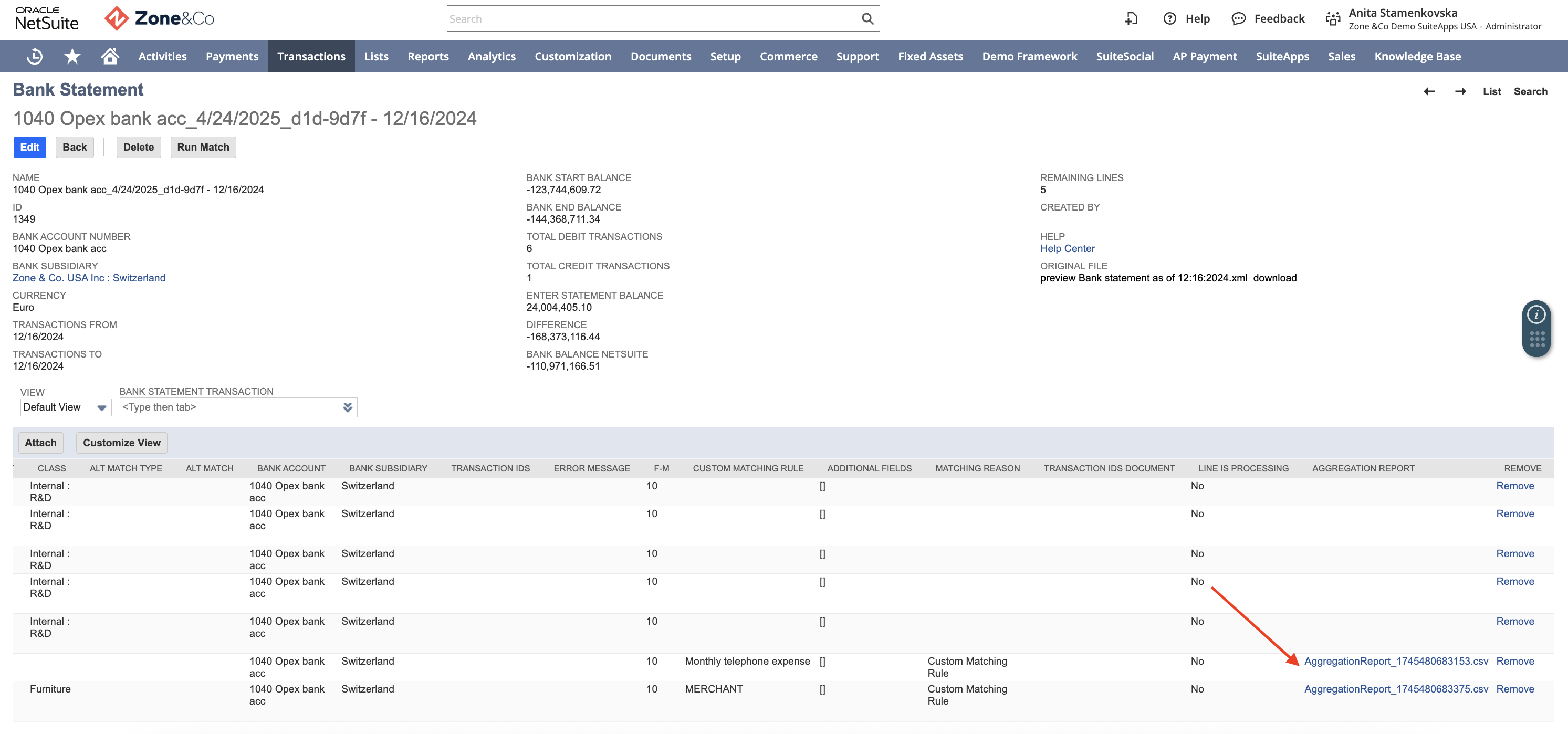Click the Customize View button
Viewport: 1568px width, 734px height.
click(122, 443)
